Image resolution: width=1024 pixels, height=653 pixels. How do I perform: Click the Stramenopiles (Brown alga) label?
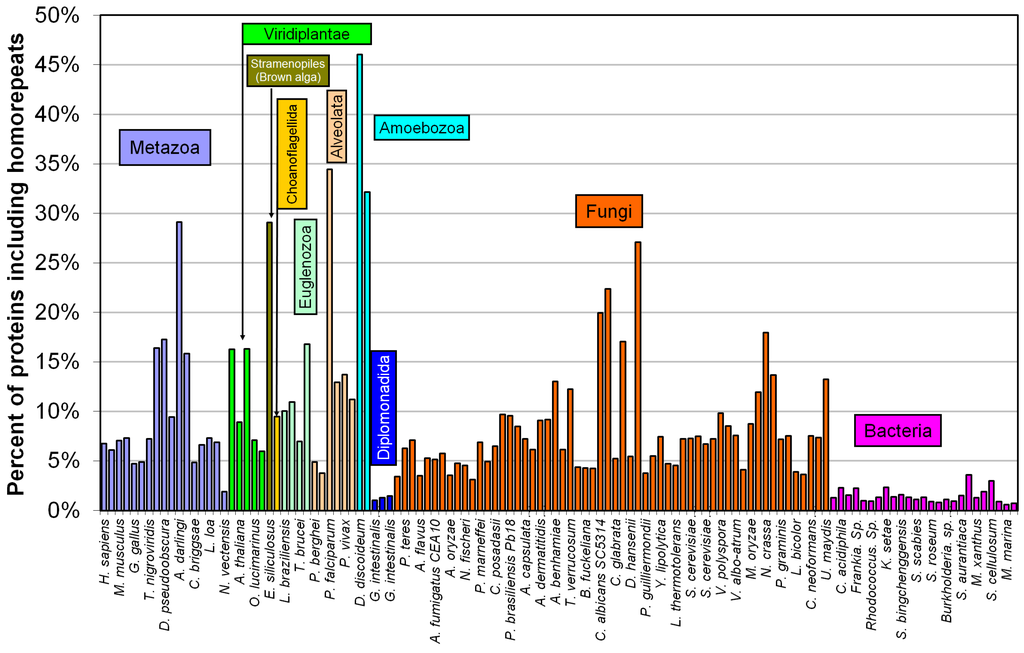[x=287, y=70]
